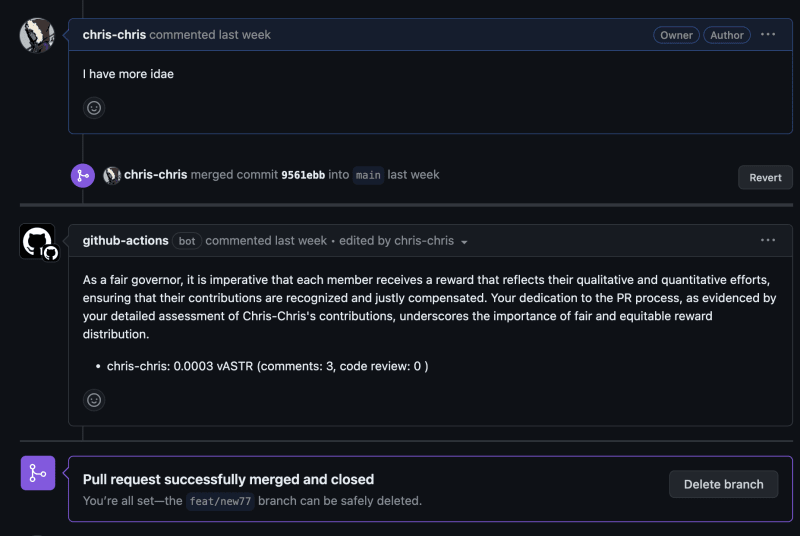This screenshot has height=536, width=800.
Task: Revert the merged commit
Action: click(x=765, y=177)
